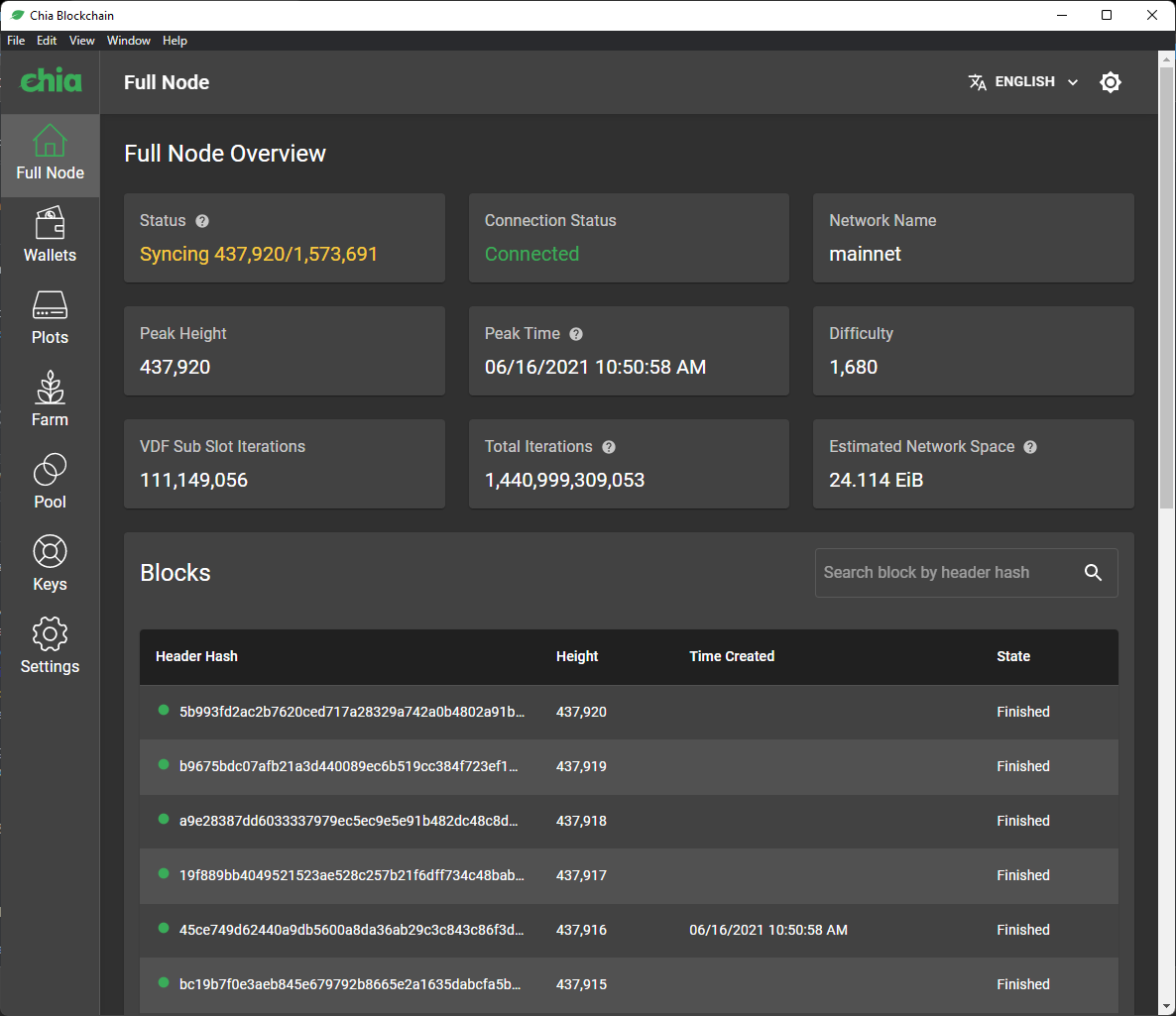Click the vertical scrollbar thumb
This screenshot has height=1016, width=1176.
pos(1166,287)
